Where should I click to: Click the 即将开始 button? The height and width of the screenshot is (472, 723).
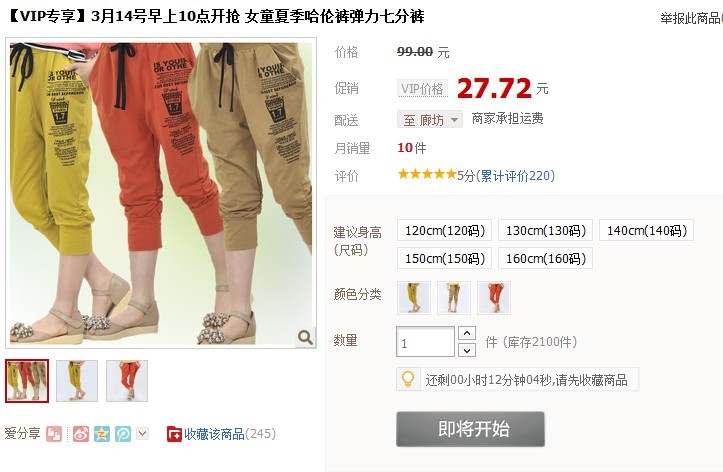(x=470, y=429)
